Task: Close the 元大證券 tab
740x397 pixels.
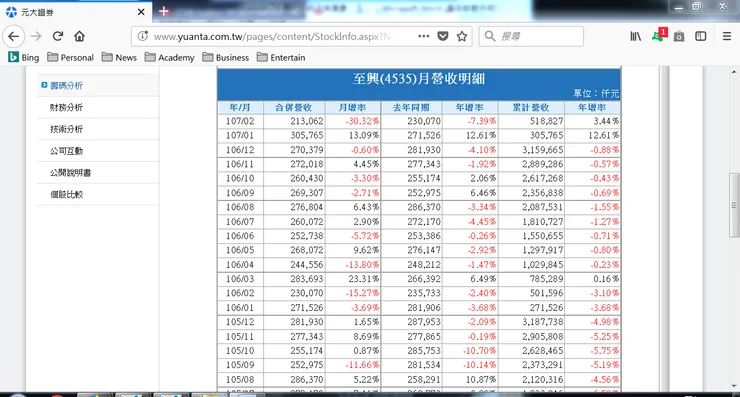Action: (141, 12)
